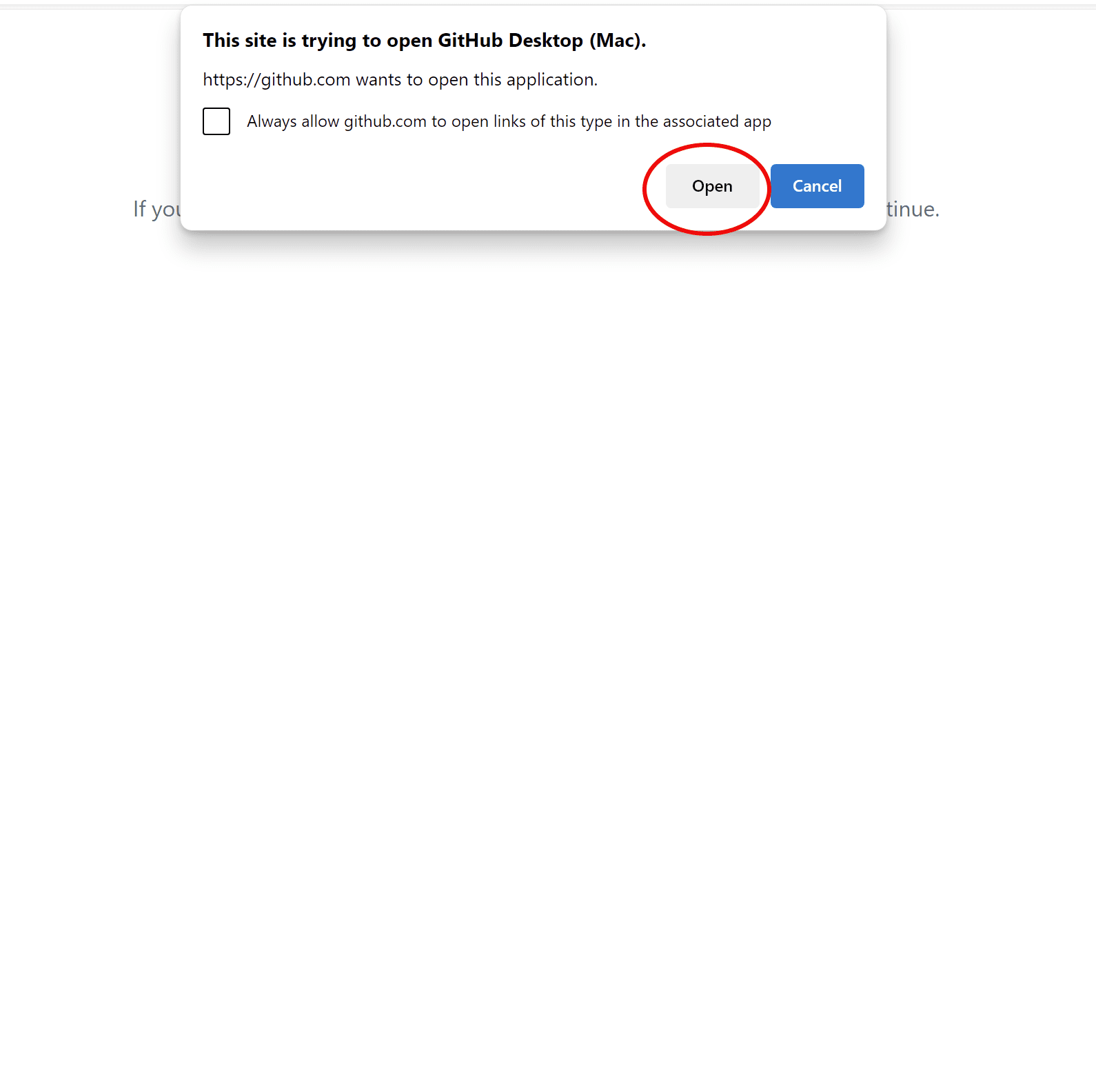Click the blank page area below dialog

(548, 620)
